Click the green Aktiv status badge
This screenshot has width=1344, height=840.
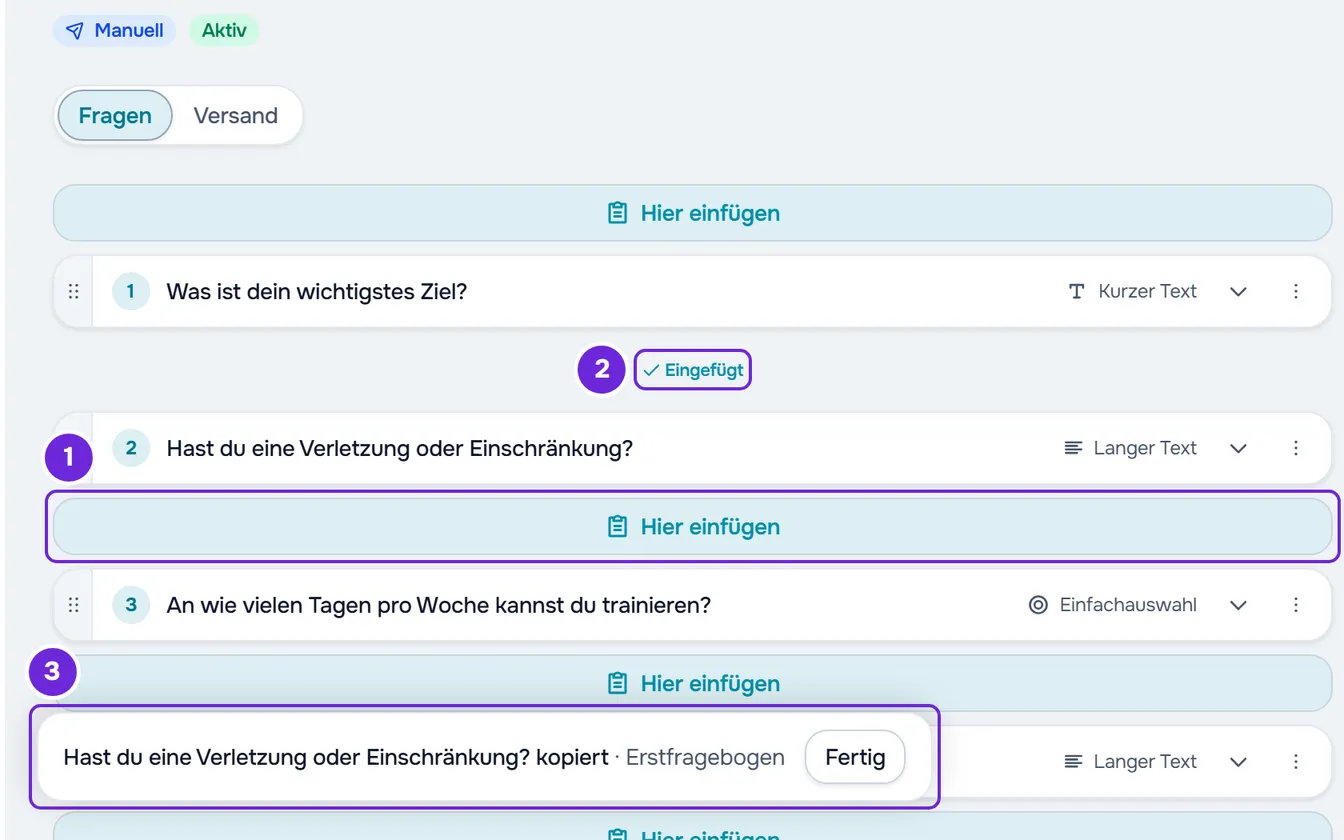pyautogui.click(x=224, y=30)
